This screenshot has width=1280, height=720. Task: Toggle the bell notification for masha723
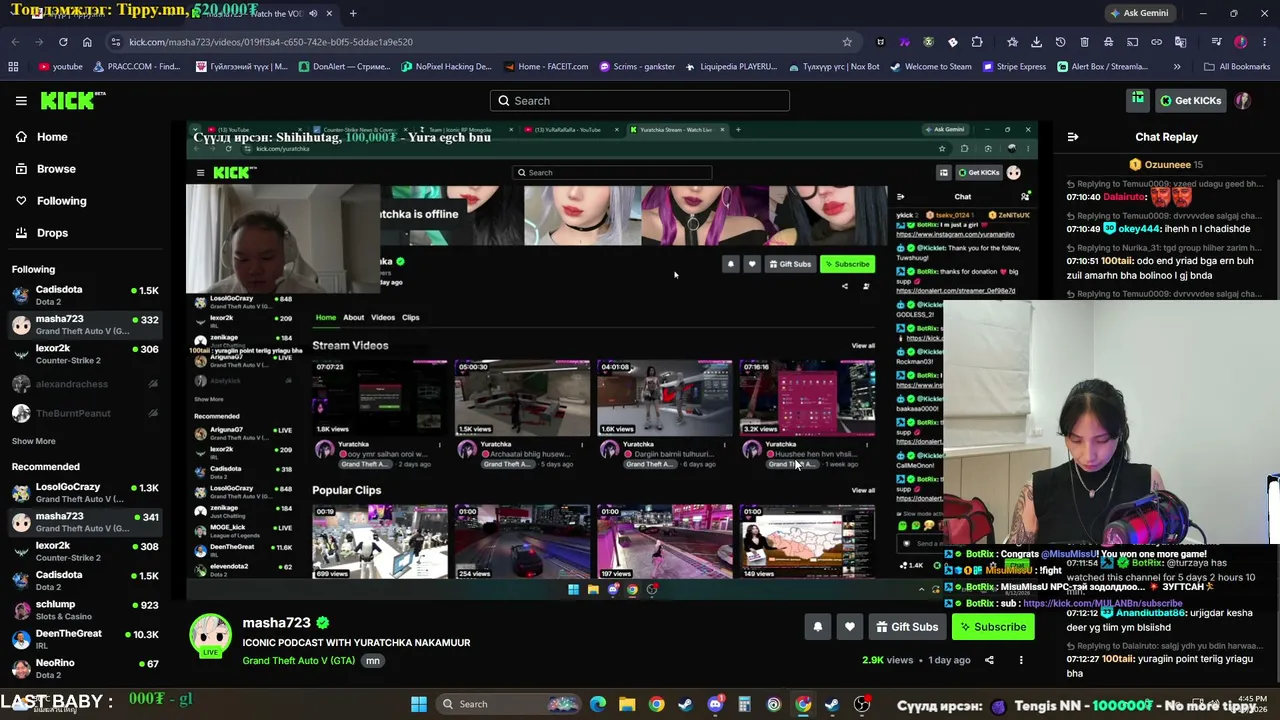(817, 627)
